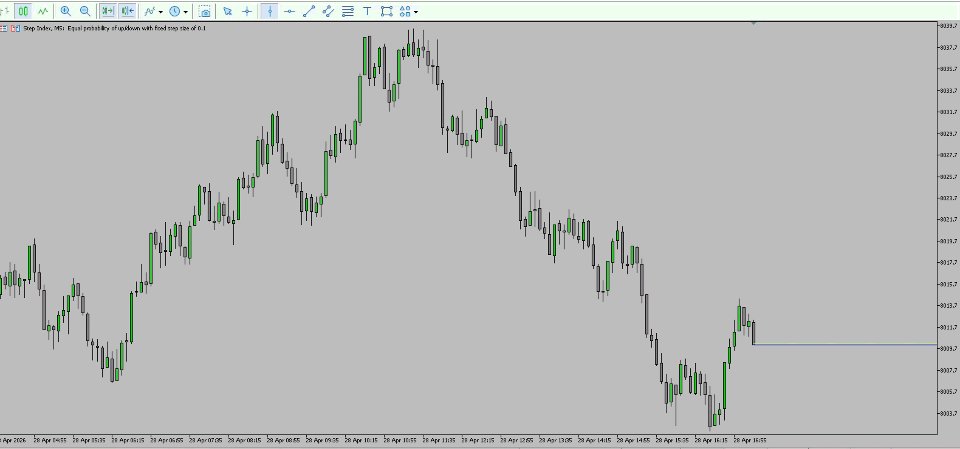The width and height of the screenshot is (960, 449).
Task: Switch to line chart type
Action: coord(42,11)
